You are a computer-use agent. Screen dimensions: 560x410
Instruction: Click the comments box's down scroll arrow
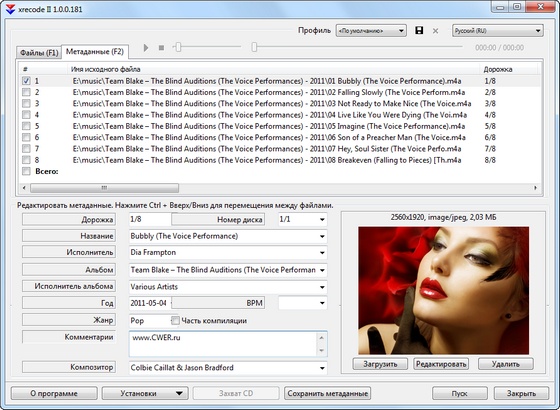(321, 350)
